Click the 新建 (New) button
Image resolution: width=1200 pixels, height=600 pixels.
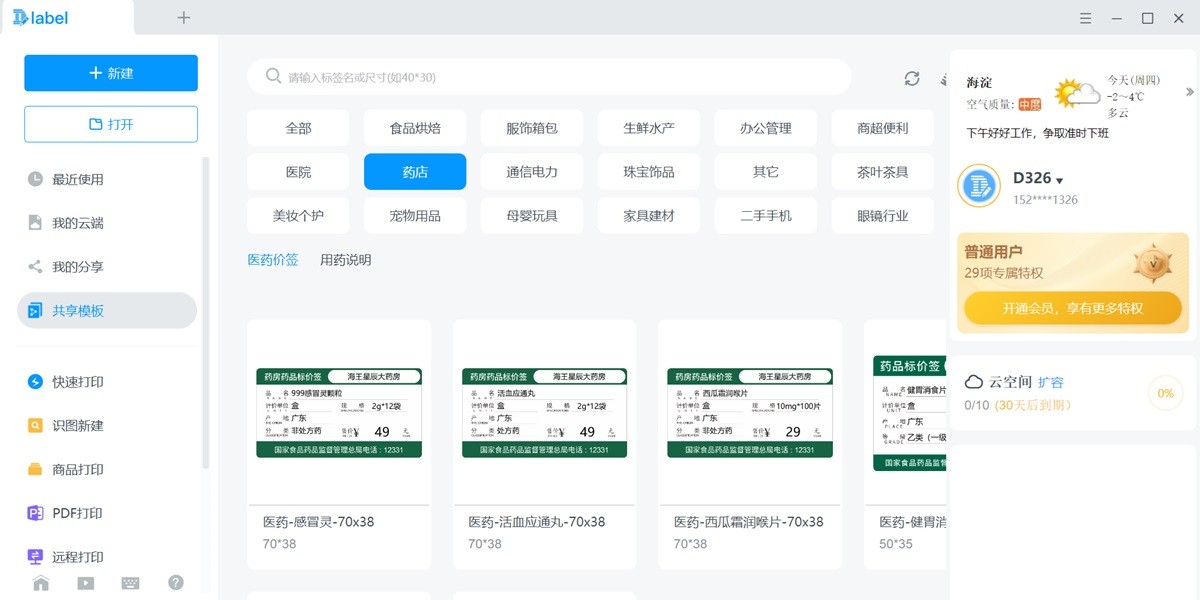pyautogui.click(x=110, y=72)
